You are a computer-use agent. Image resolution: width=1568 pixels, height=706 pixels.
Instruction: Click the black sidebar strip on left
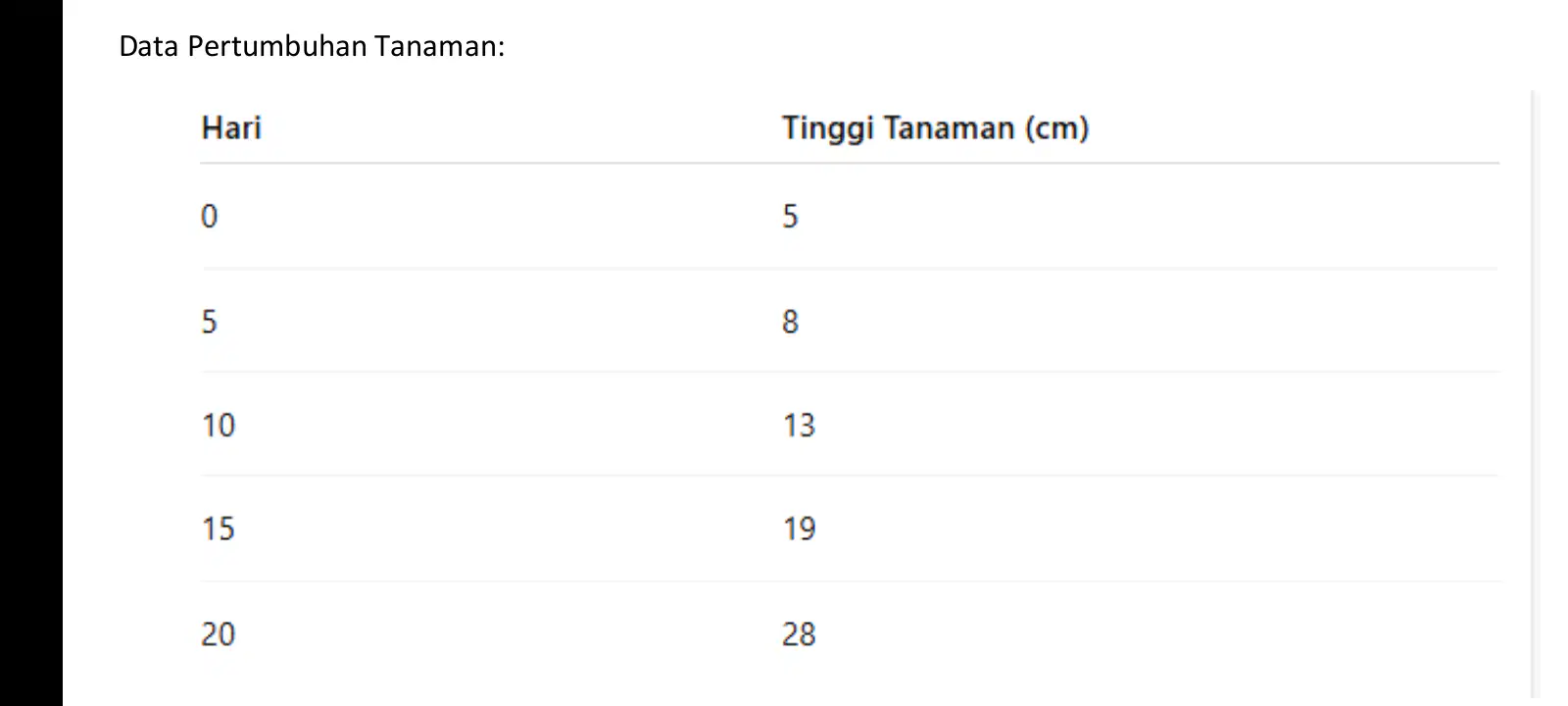31,353
